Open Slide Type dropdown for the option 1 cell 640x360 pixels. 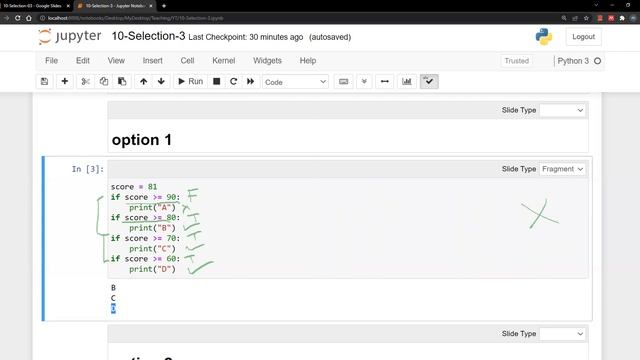[562, 110]
